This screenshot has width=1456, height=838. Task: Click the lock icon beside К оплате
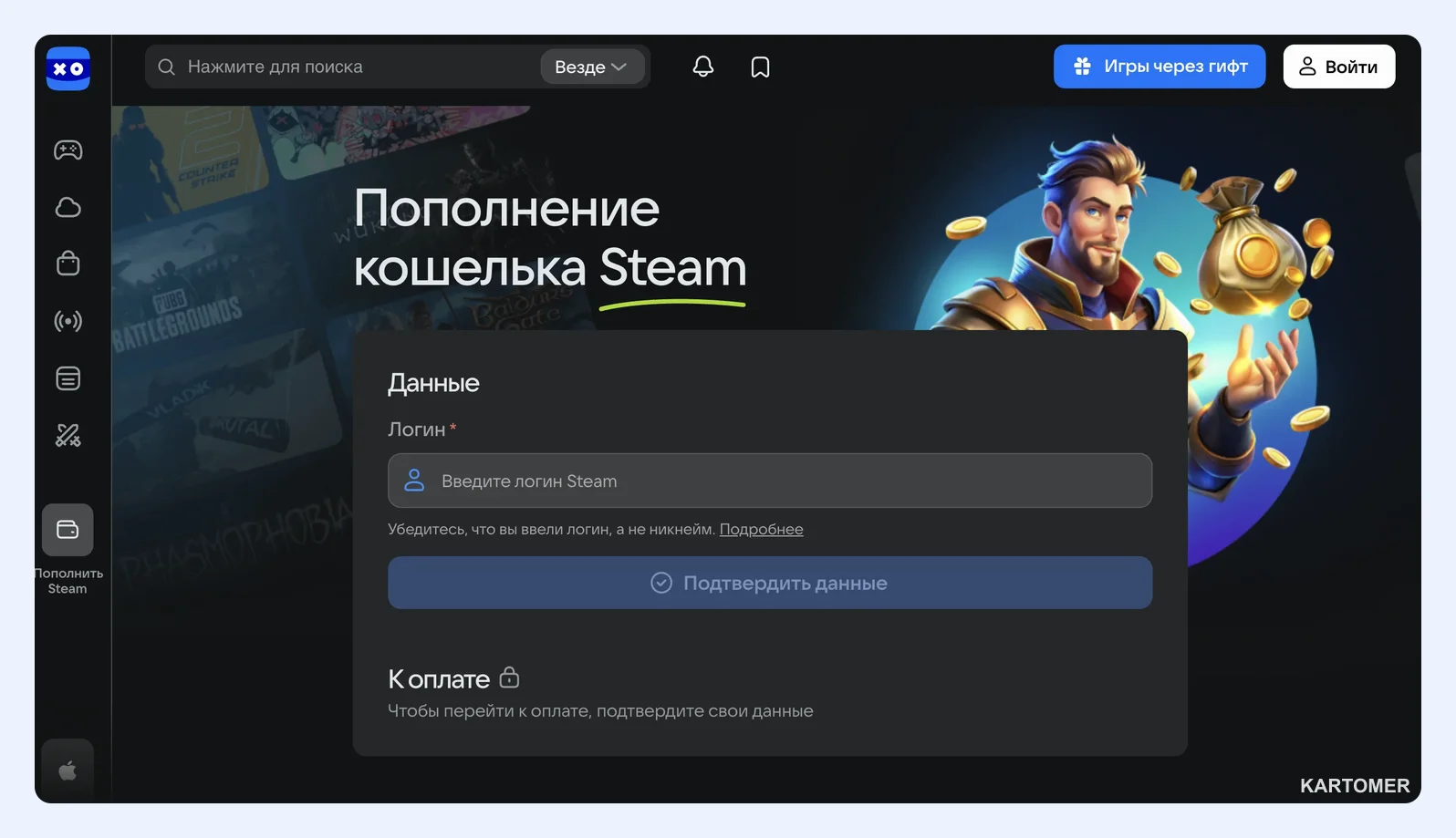coord(509,677)
